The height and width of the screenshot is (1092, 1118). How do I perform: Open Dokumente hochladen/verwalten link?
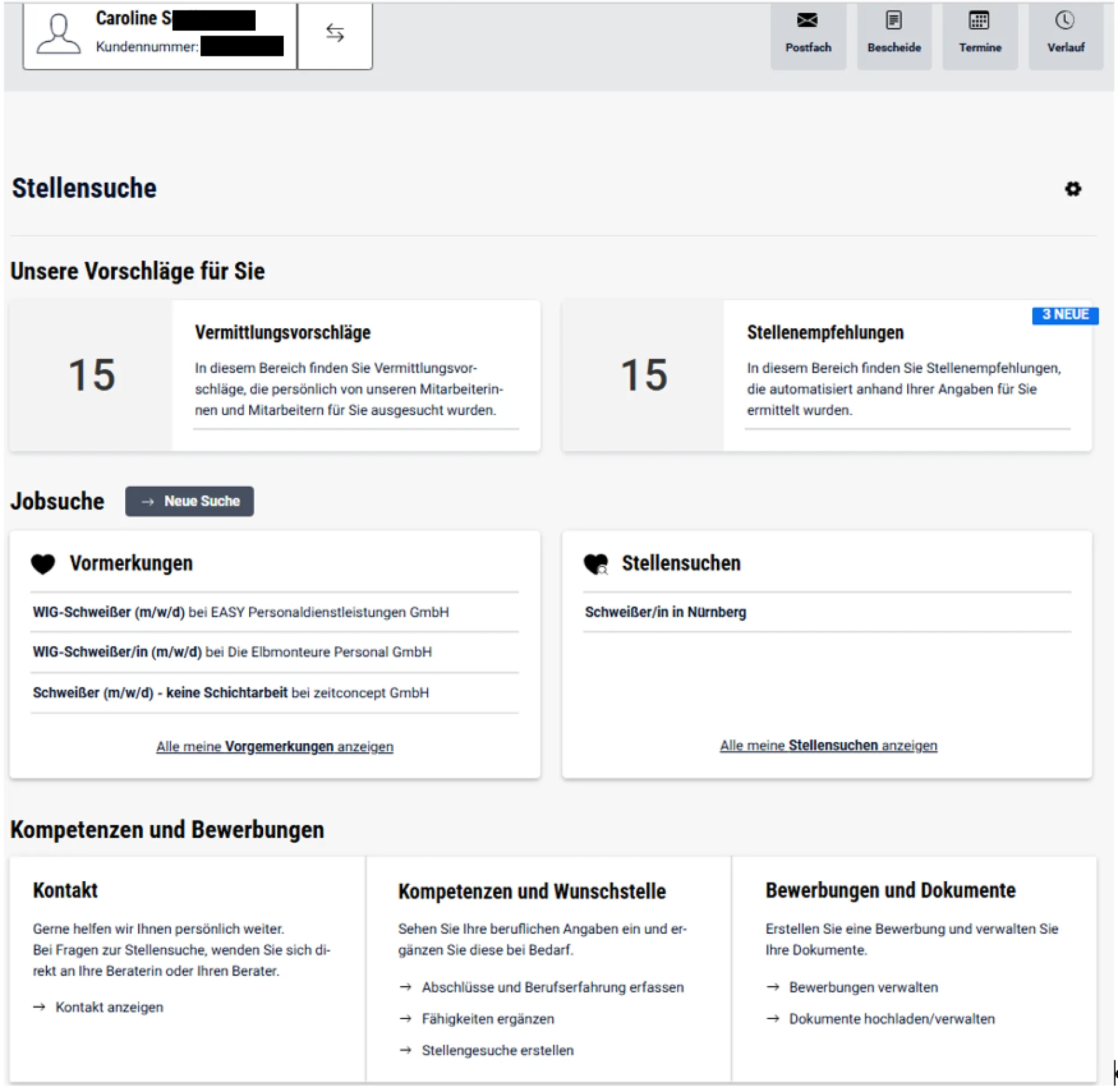[891, 1019]
